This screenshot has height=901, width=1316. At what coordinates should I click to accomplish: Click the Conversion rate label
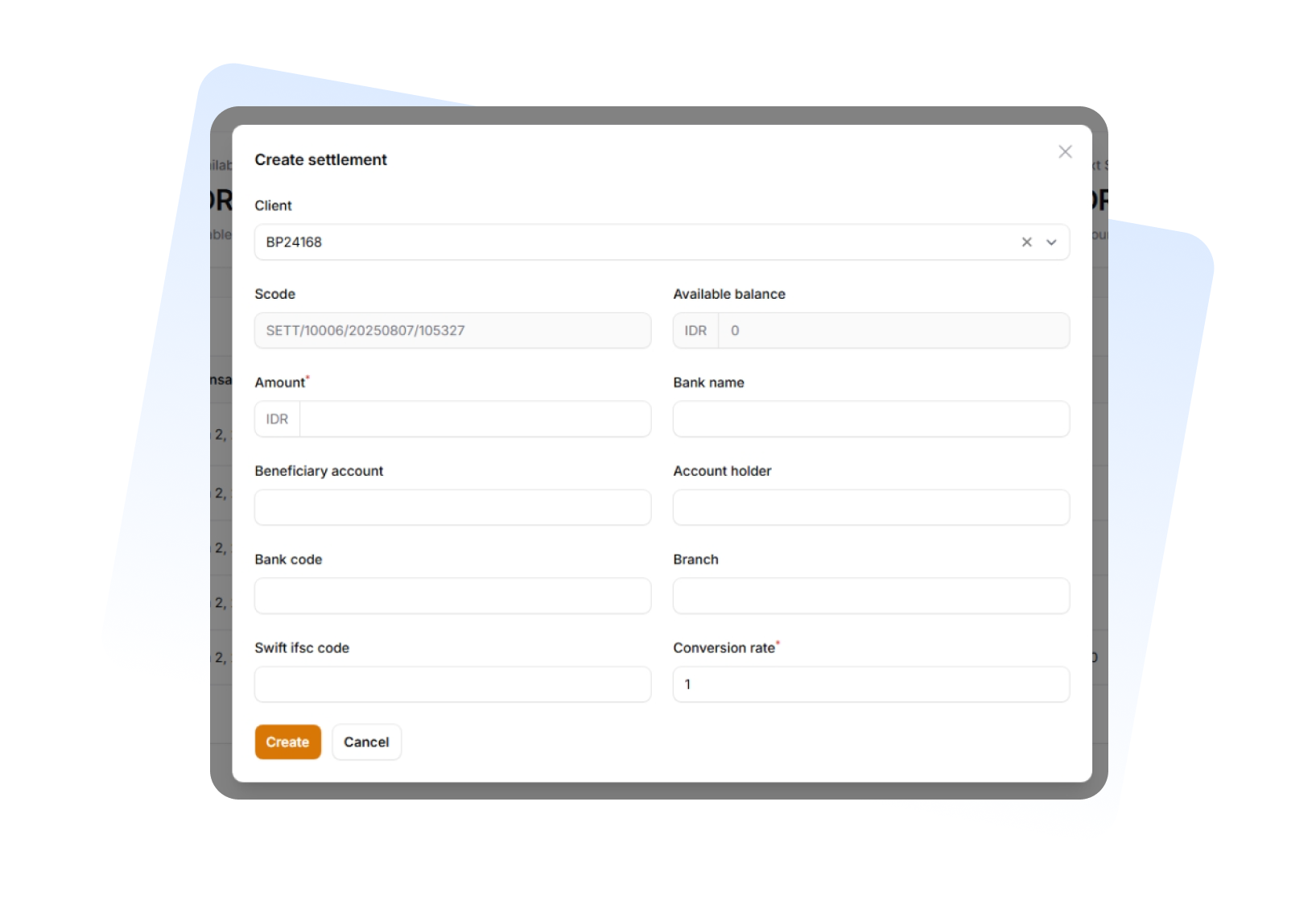tap(724, 648)
